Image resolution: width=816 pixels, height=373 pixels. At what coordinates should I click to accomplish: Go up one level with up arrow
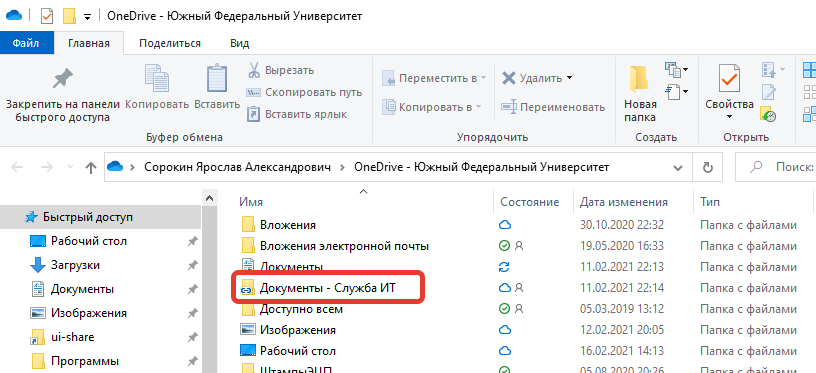pos(91,167)
